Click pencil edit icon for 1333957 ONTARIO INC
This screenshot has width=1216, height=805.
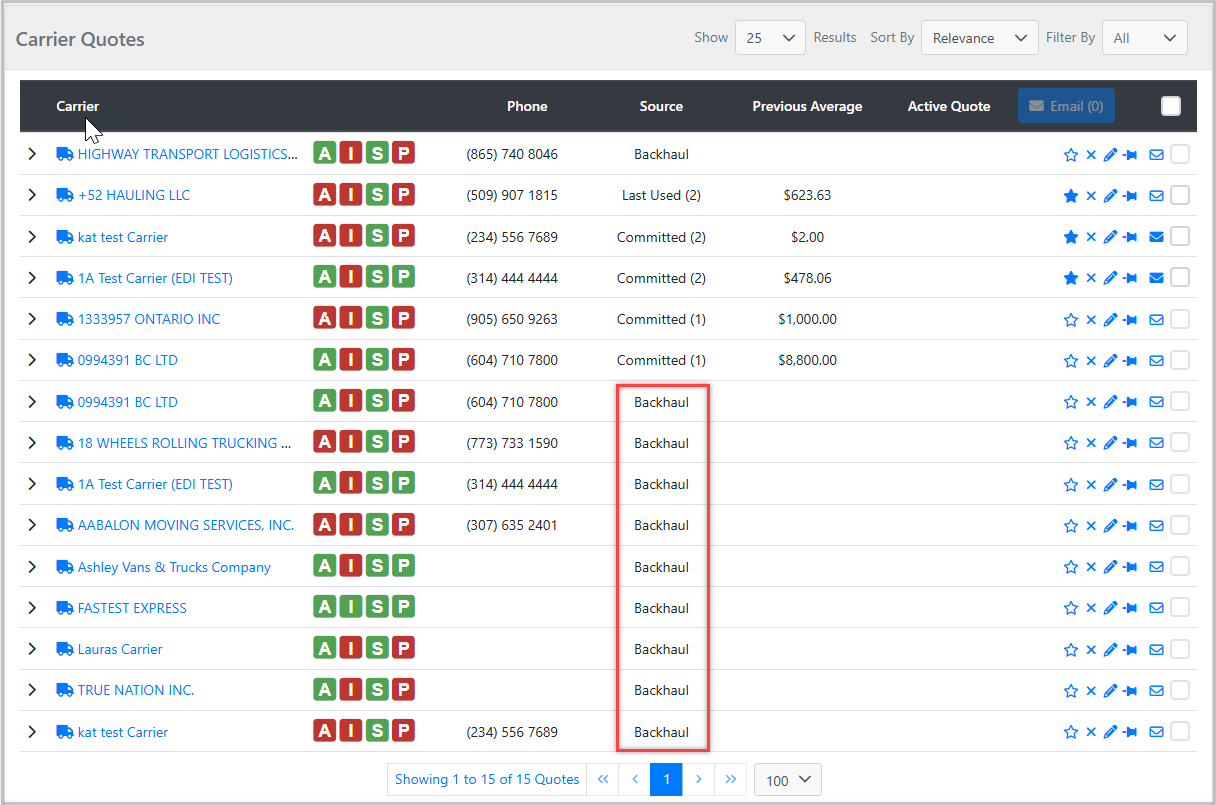1110,320
